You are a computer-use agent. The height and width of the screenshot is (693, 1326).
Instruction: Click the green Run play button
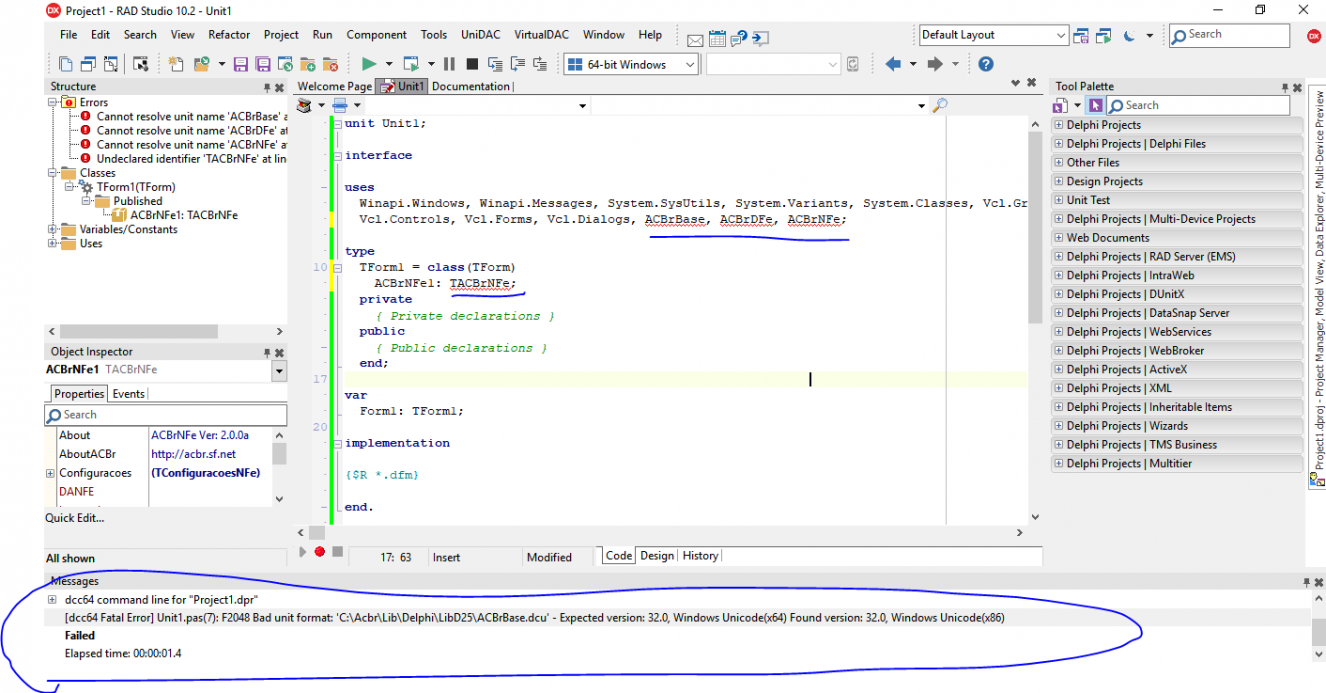[x=369, y=64]
